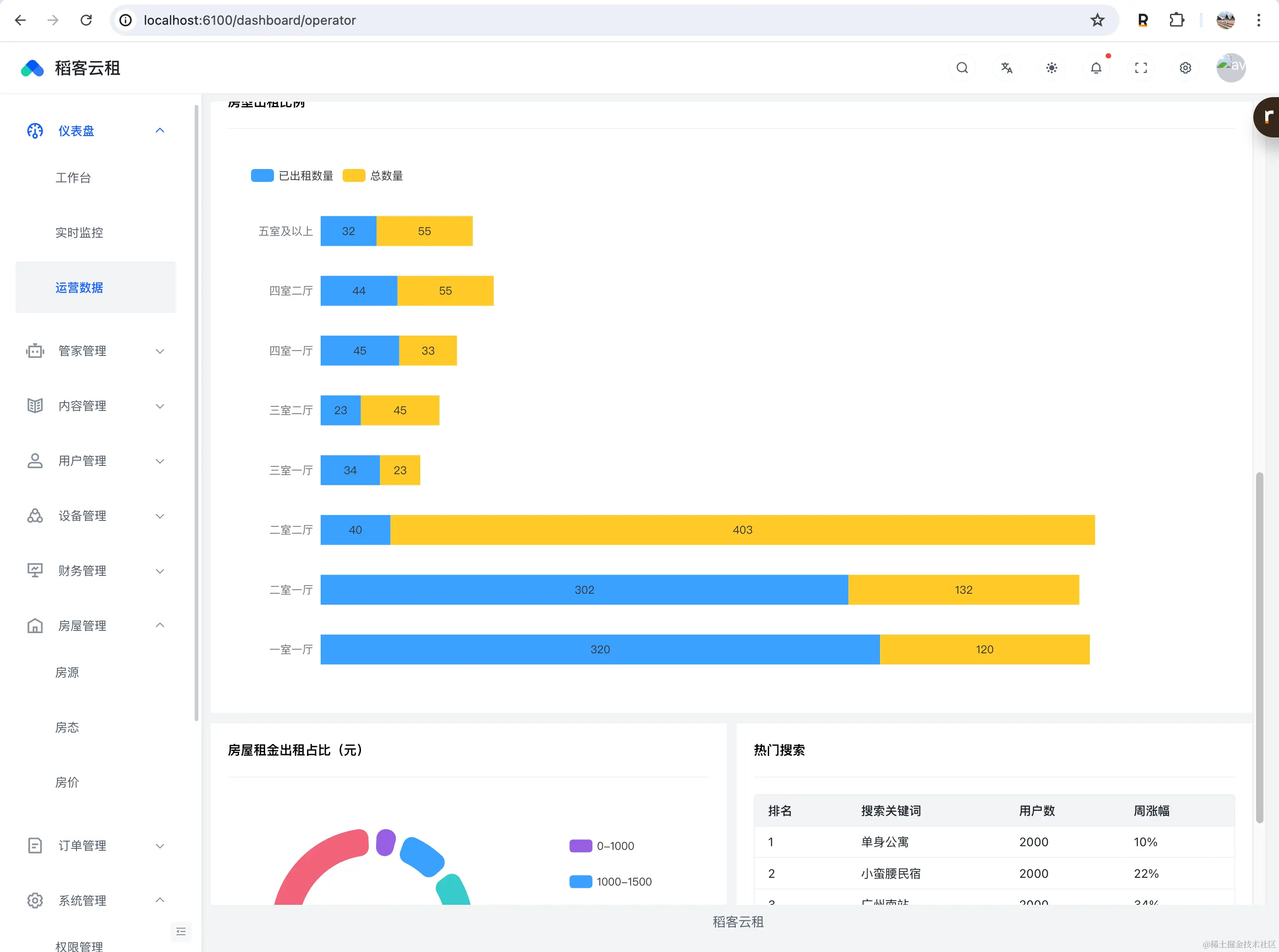Open the header settings gear

1185,68
